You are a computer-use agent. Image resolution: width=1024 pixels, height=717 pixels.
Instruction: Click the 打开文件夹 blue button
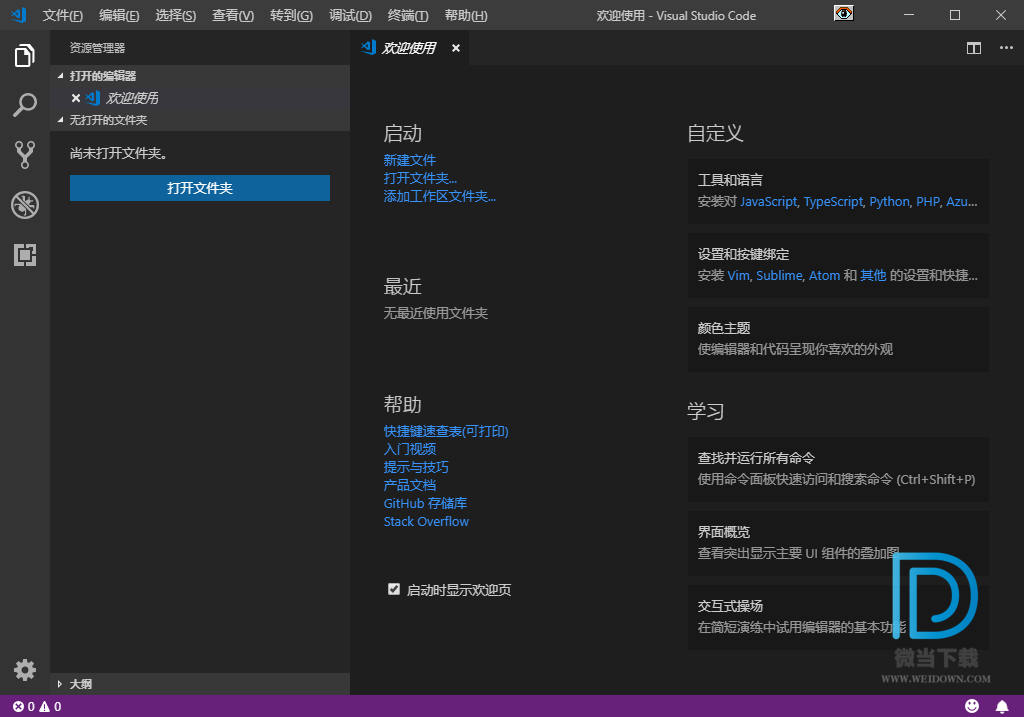click(x=200, y=188)
